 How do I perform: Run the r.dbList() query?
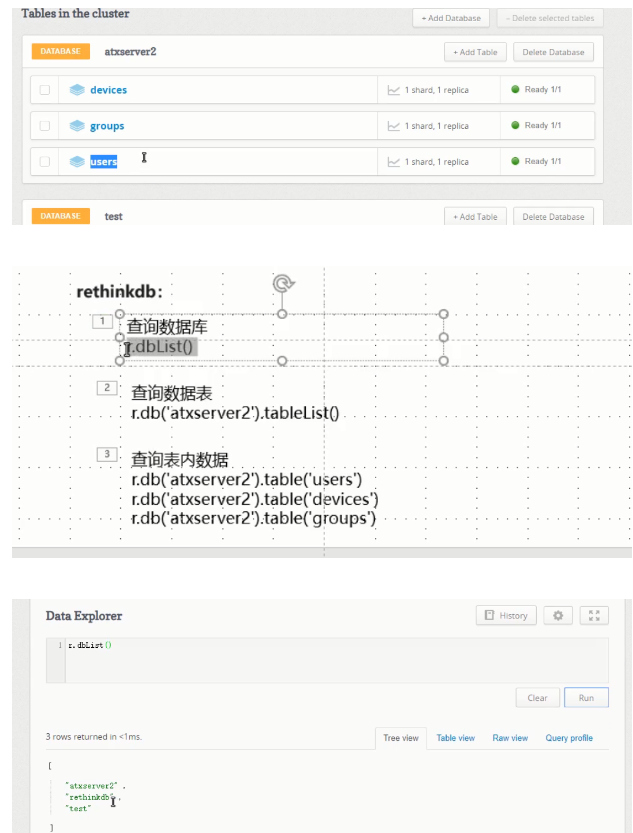[586, 698]
